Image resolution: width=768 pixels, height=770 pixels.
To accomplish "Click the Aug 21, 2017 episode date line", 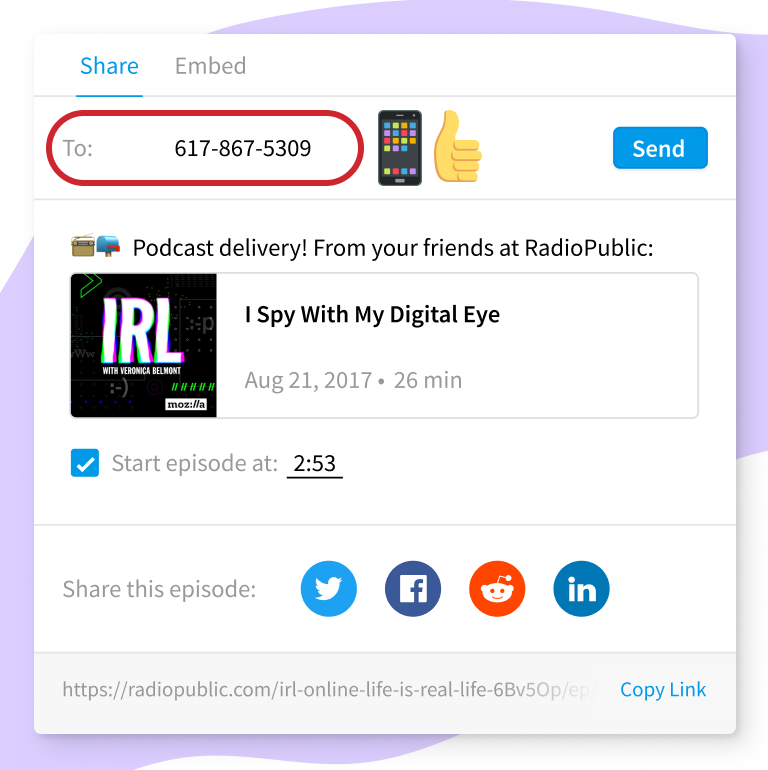I will click(353, 380).
